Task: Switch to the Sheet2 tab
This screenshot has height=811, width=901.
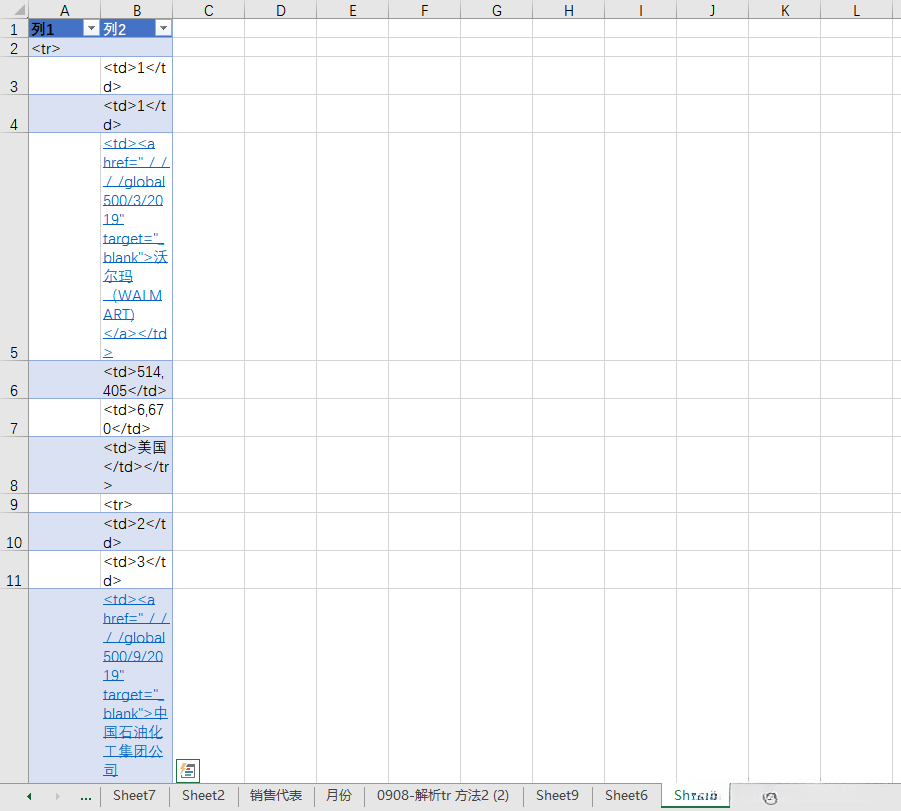Action: tap(203, 795)
